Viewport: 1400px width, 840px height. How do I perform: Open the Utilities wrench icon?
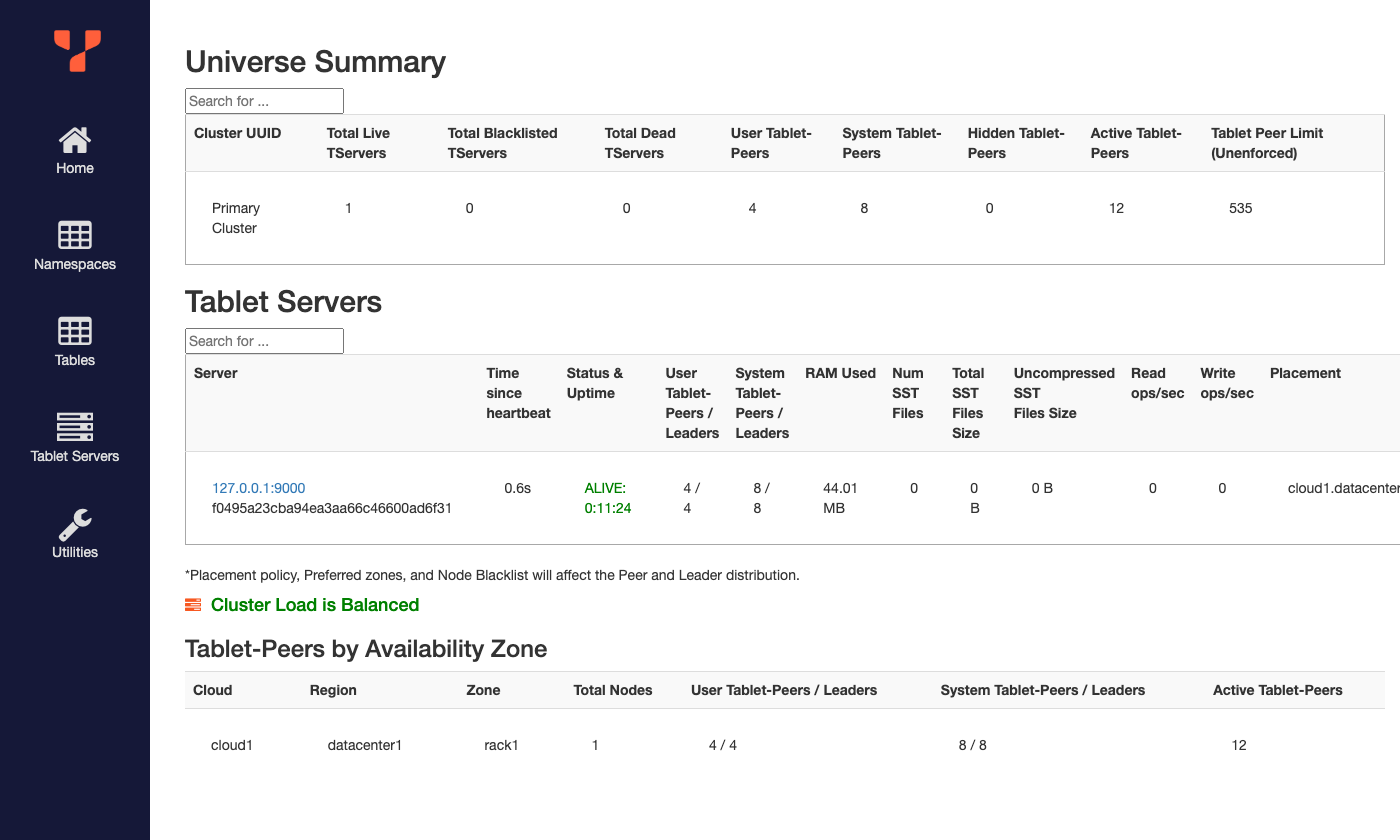click(x=75, y=523)
